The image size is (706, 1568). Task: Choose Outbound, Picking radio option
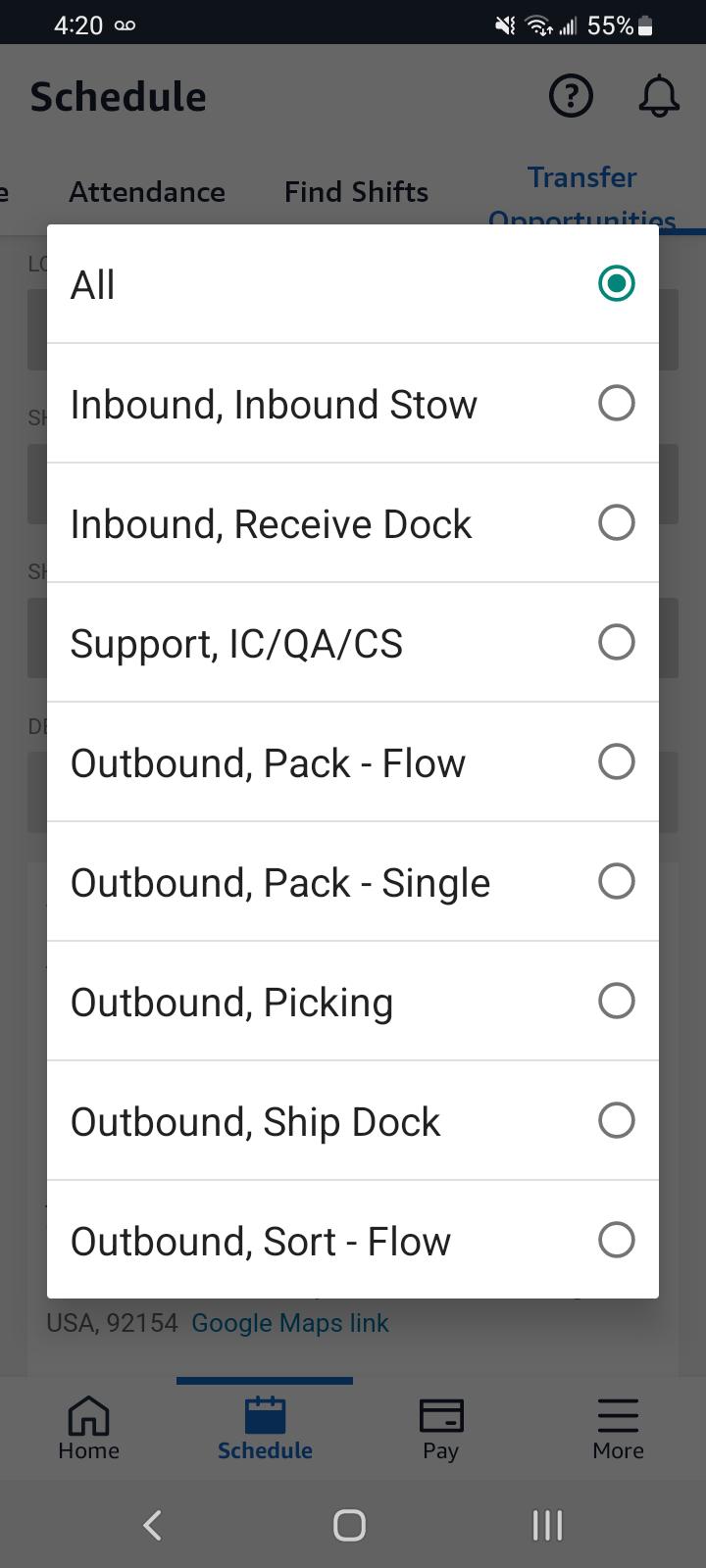coord(616,1002)
